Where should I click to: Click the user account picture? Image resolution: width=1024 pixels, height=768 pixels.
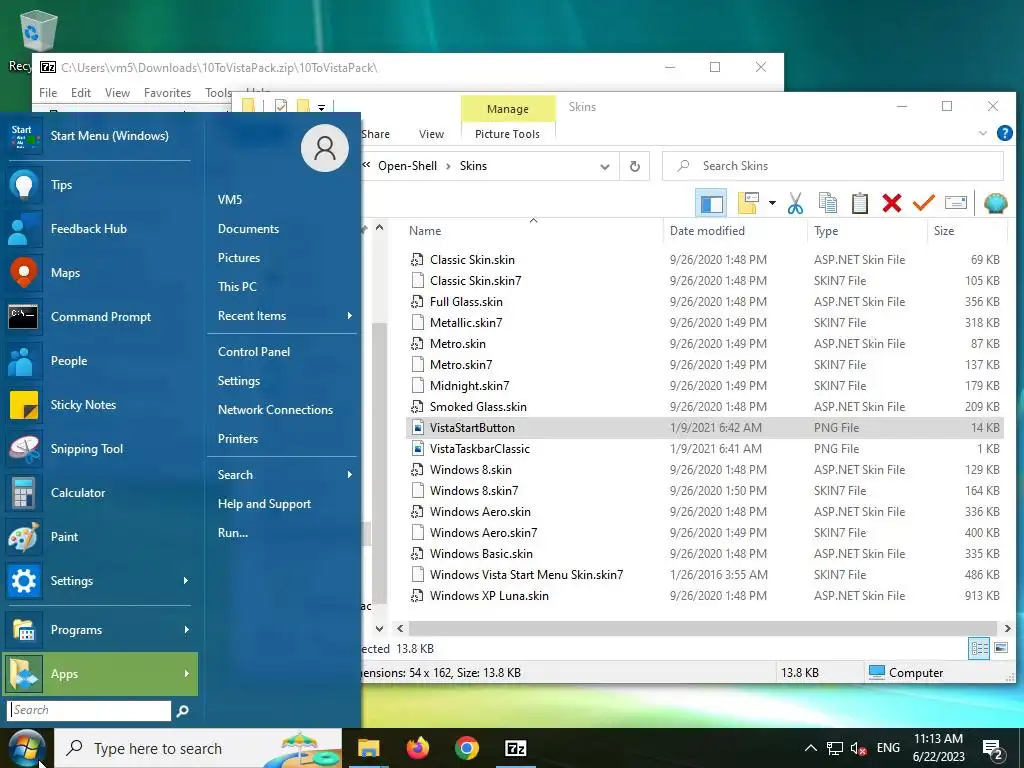[x=325, y=148]
